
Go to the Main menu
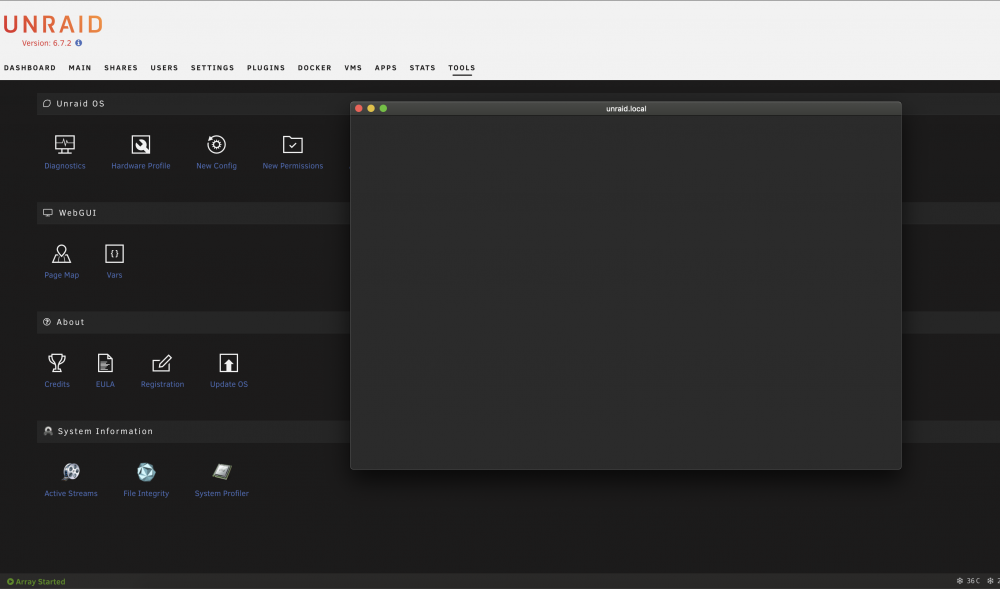tap(80, 68)
